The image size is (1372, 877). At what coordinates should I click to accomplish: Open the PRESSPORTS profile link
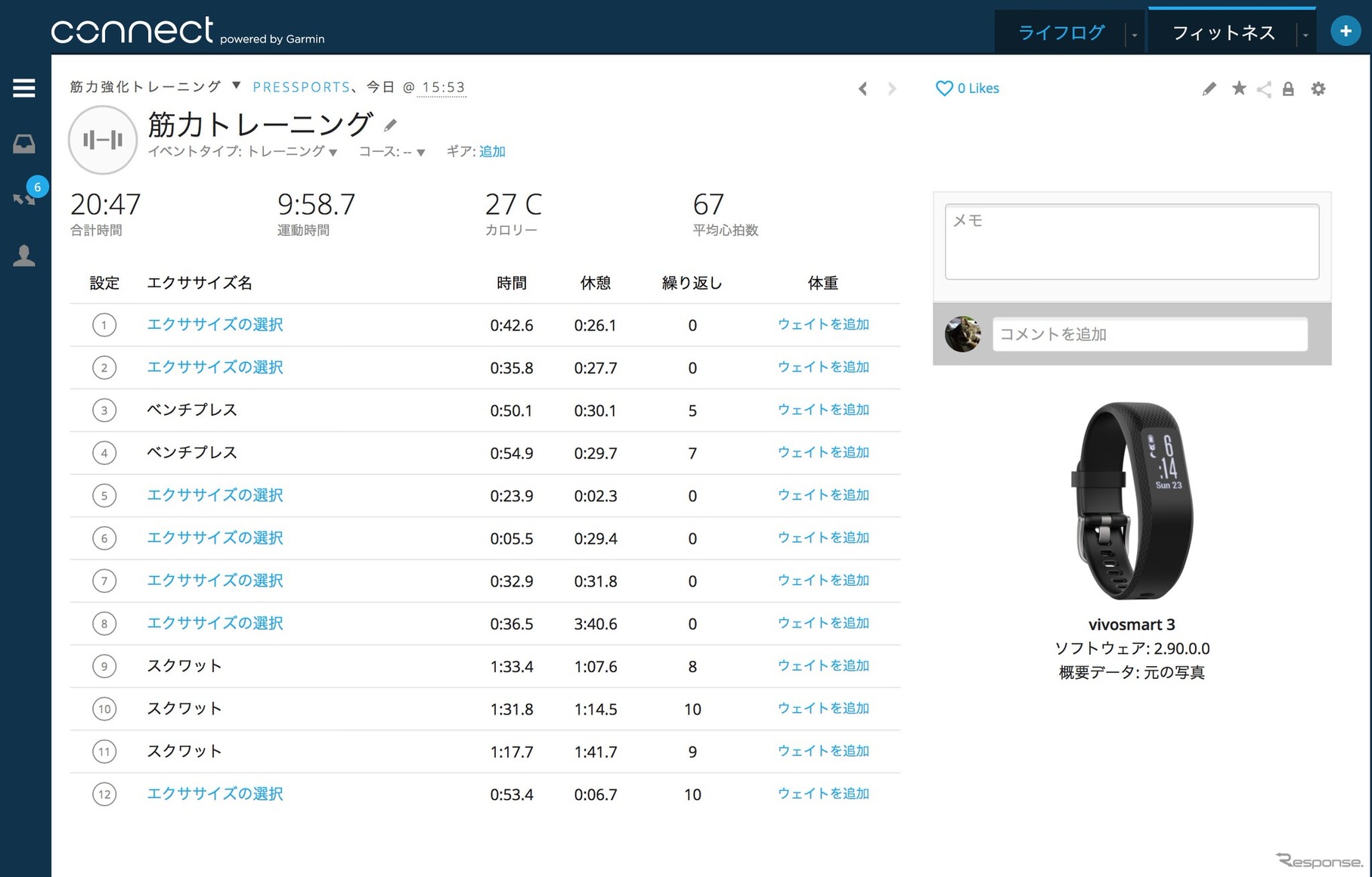(x=301, y=87)
